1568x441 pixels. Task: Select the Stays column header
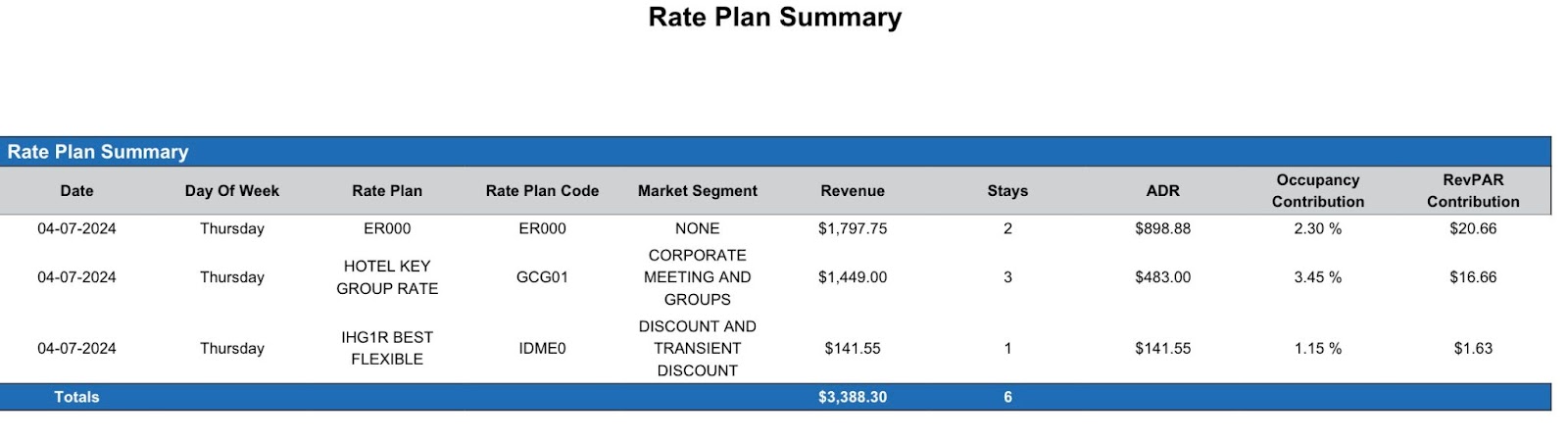(x=1007, y=191)
